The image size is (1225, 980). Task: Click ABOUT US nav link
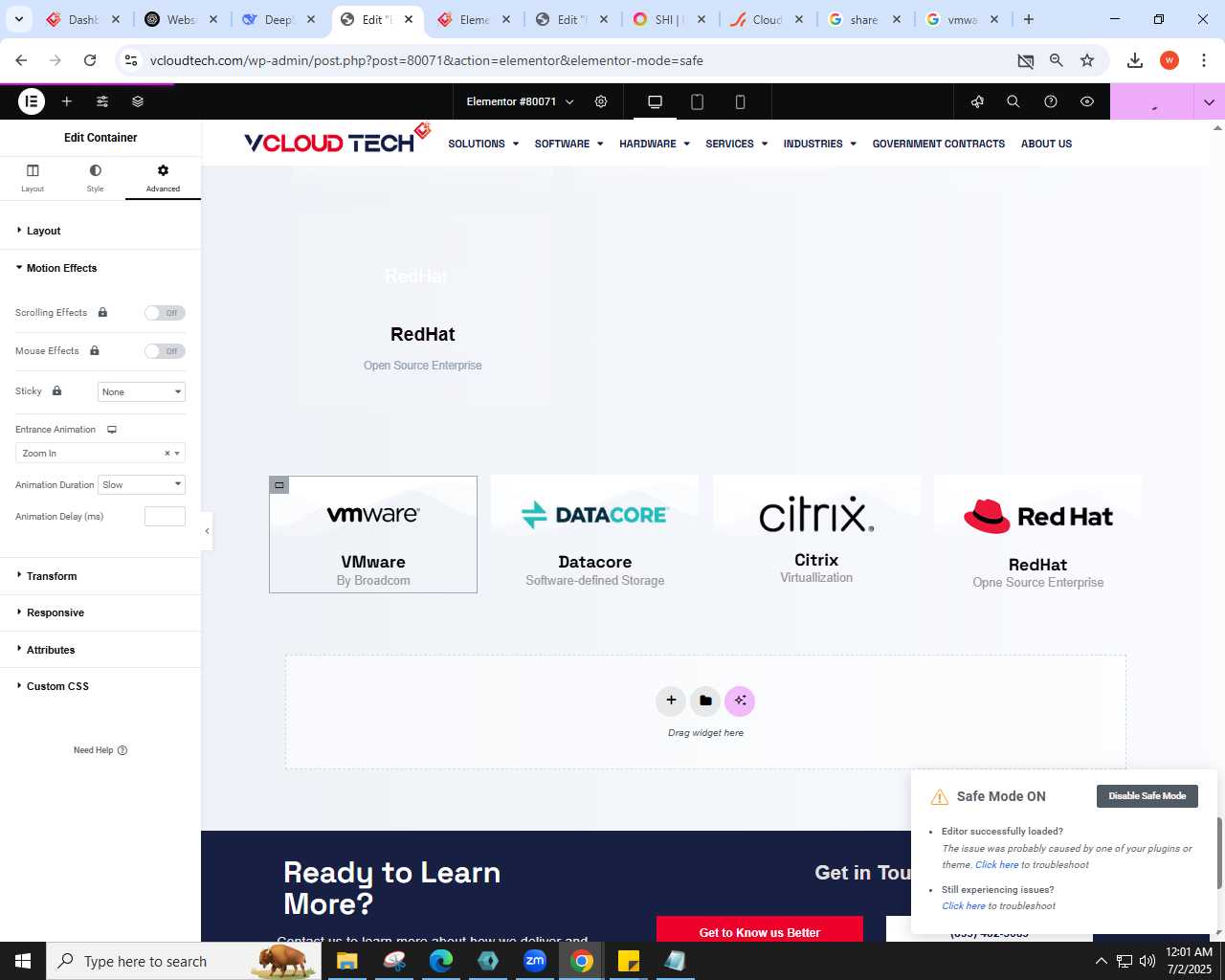point(1046,144)
